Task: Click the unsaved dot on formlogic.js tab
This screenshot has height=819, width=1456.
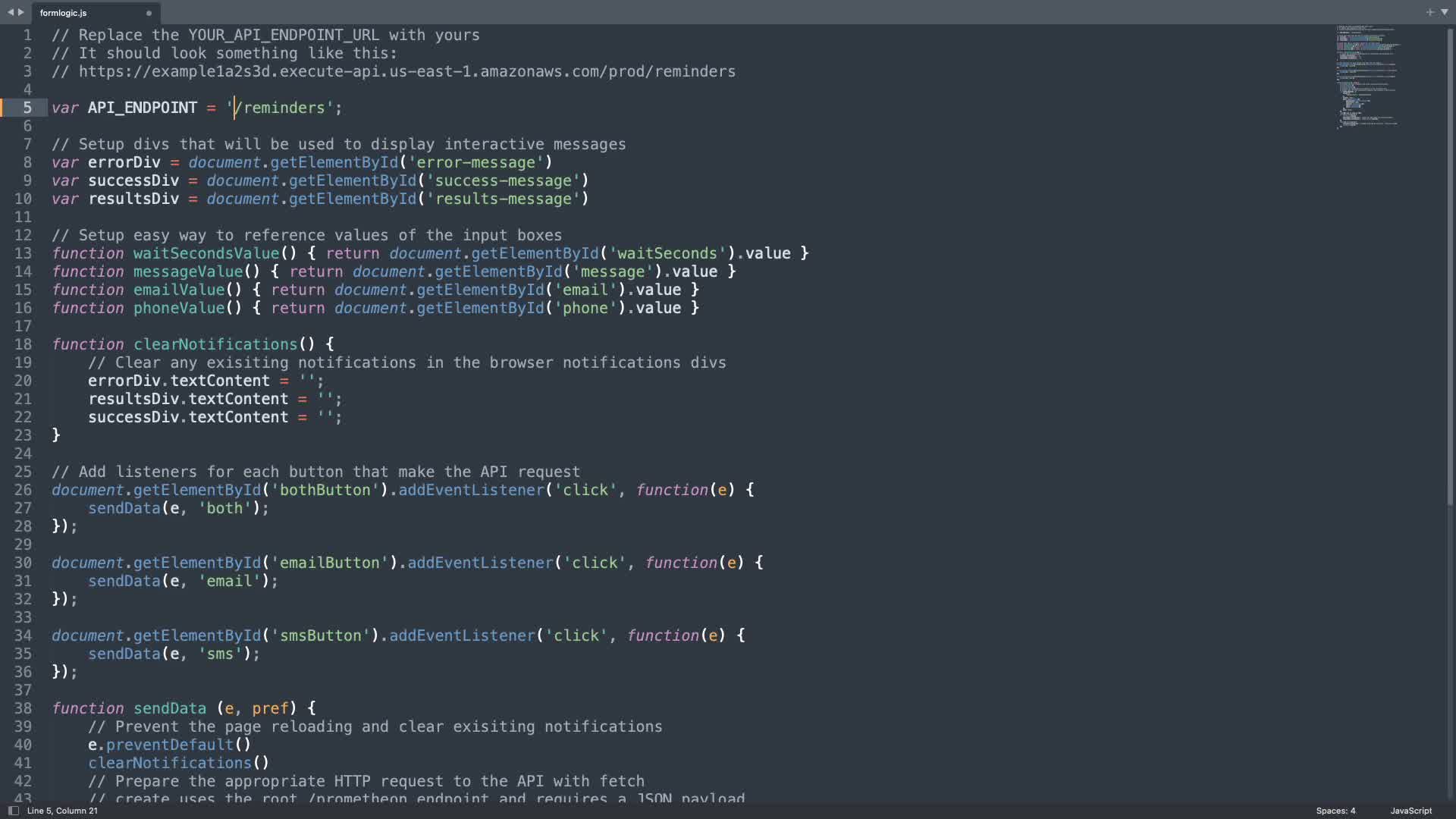Action: pyautogui.click(x=149, y=13)
